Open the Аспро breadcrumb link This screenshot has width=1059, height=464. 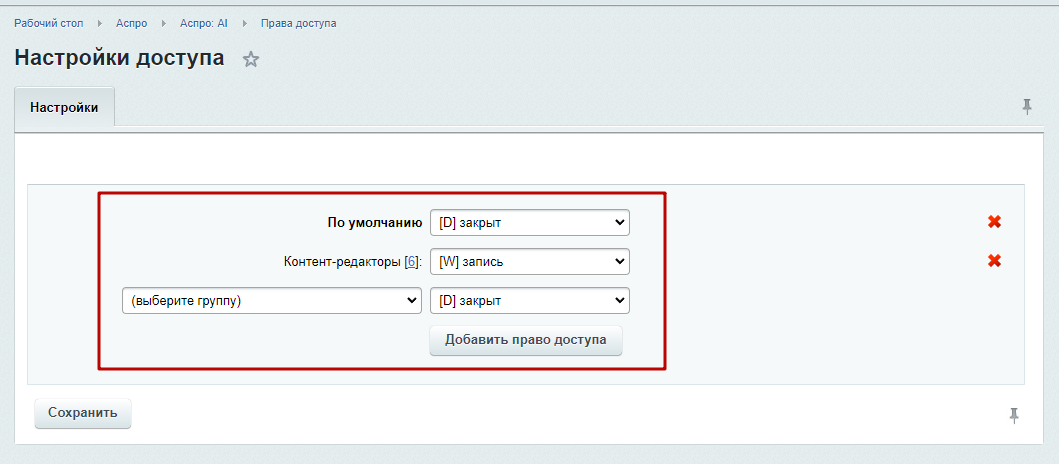pyautogui.click(x=132, y=24)
